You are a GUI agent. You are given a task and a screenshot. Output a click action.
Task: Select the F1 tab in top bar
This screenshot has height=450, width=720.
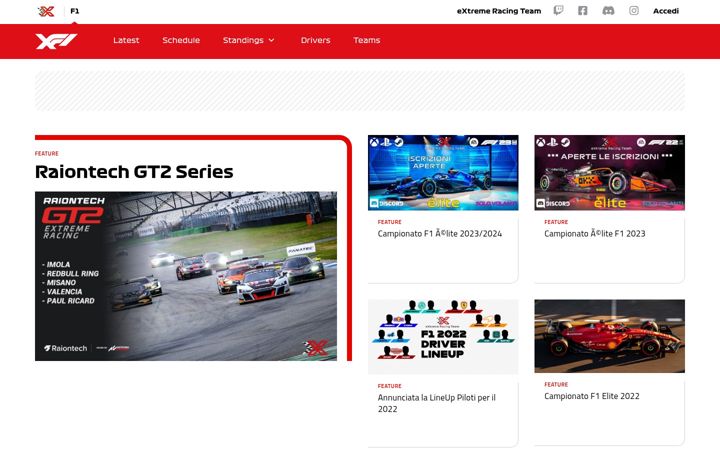pyautogui.click(x=74, y=11)
